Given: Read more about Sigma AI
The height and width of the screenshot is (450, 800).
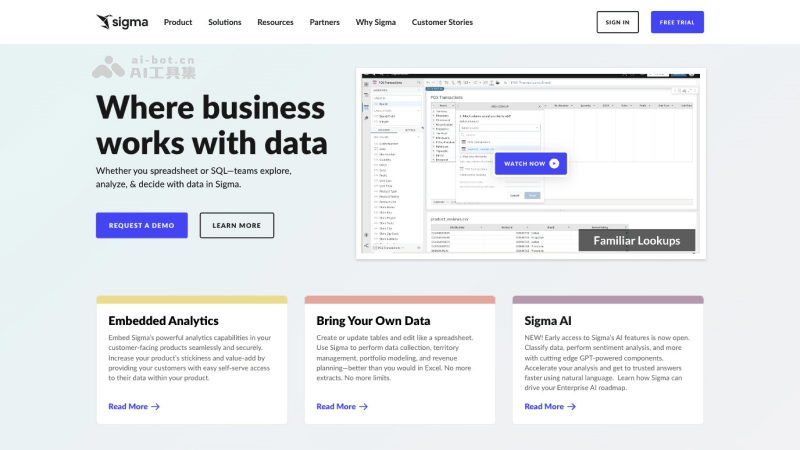Looking at the screenshot, I should [550, 406].
